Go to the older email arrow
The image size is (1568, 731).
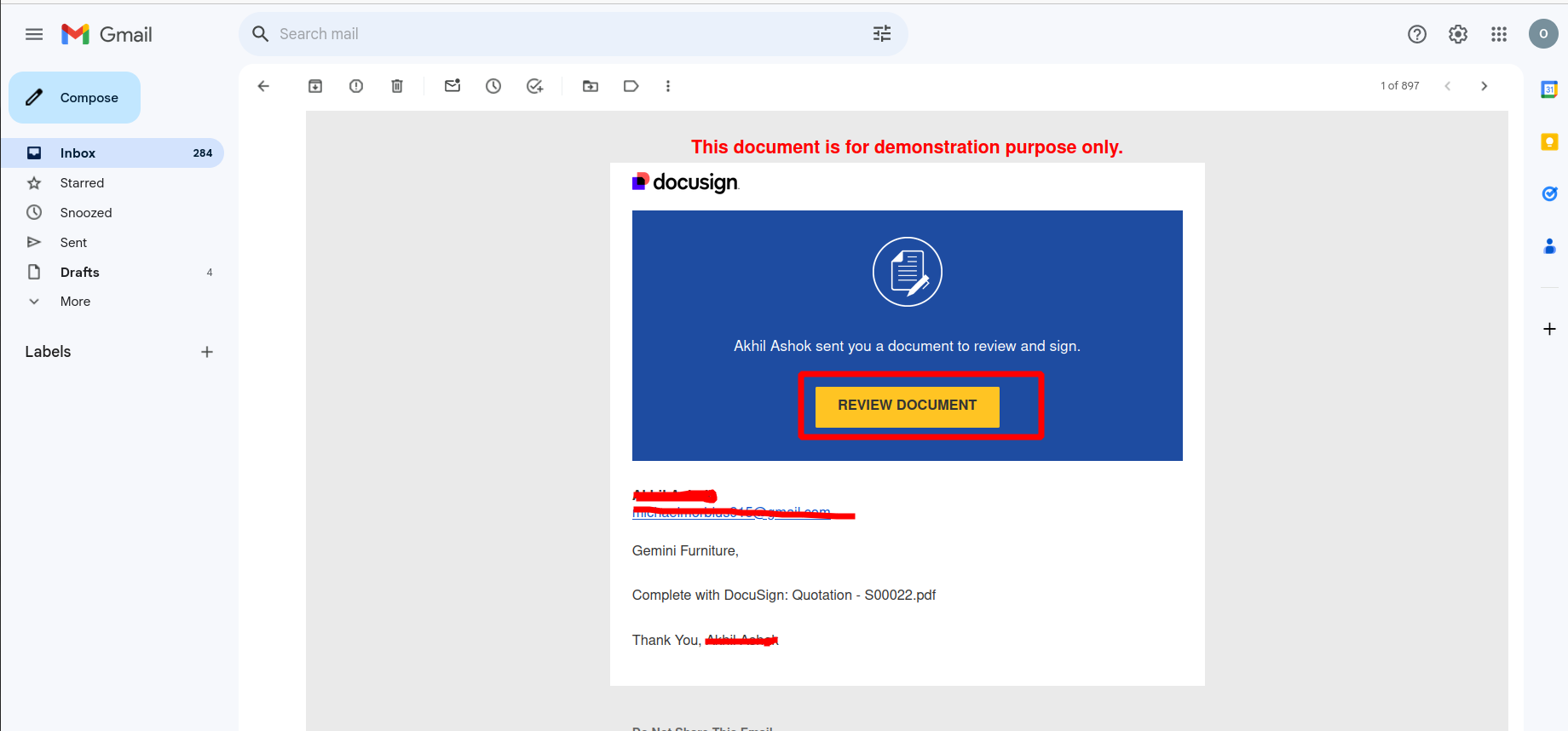tap(1484, 86)
